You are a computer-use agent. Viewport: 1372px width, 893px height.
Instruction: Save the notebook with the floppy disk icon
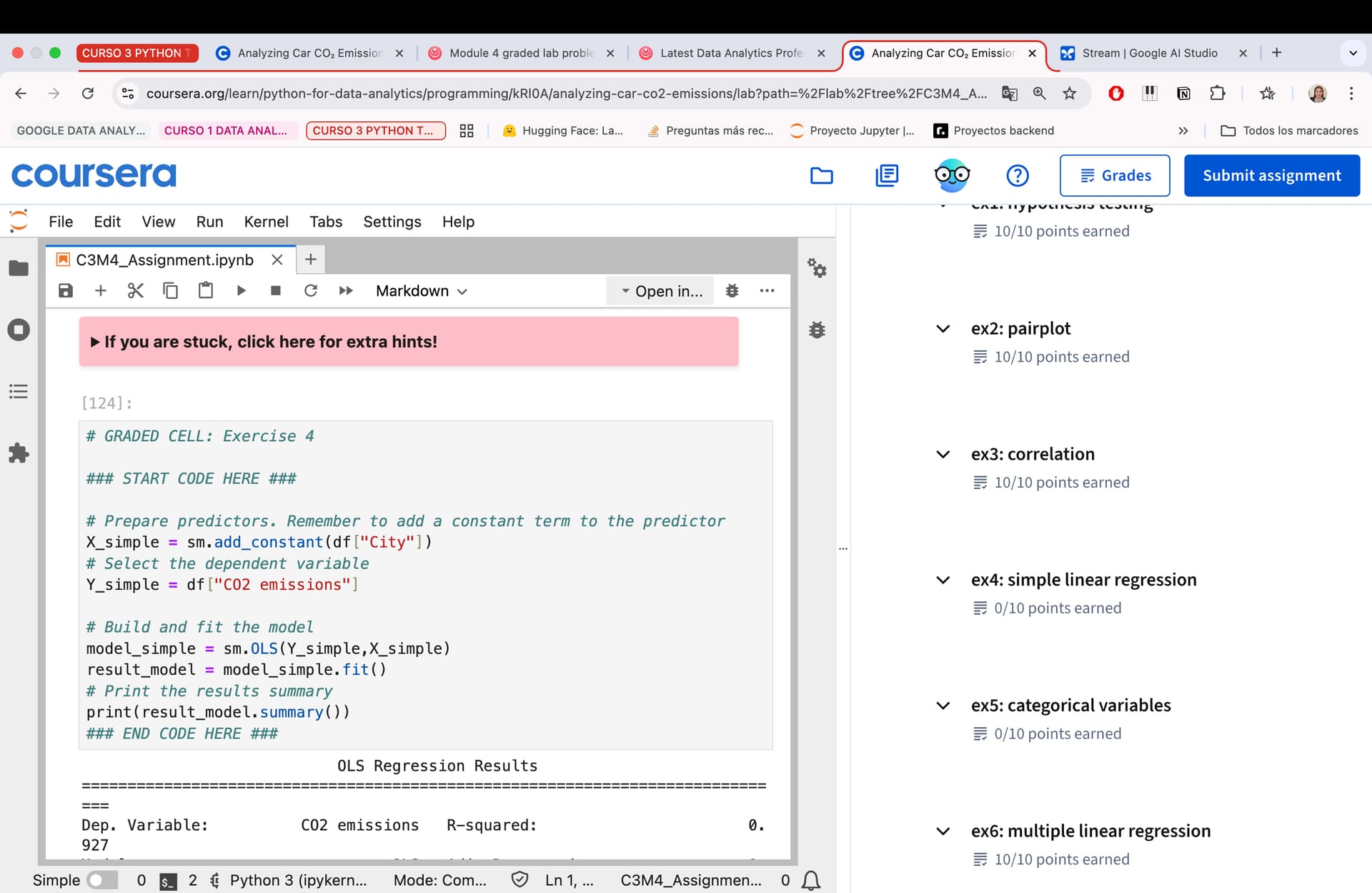pos(66,291)
